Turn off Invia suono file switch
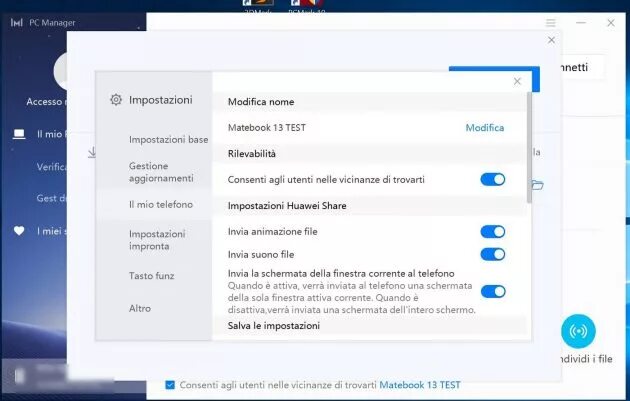The height and width of the screenshot is (401, 630). (x=493, y=254)
